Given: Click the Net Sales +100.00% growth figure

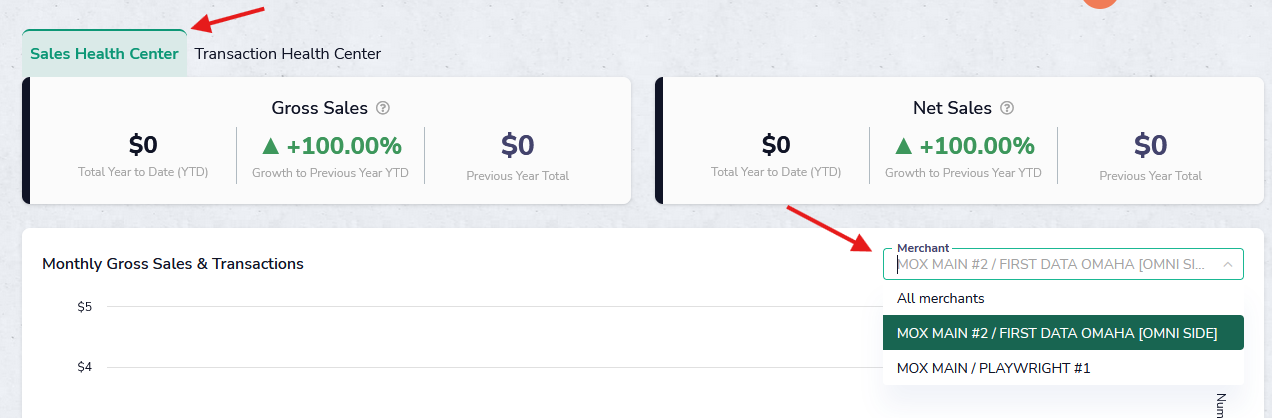Looking at the screenshot, I should tap(977, 146).
